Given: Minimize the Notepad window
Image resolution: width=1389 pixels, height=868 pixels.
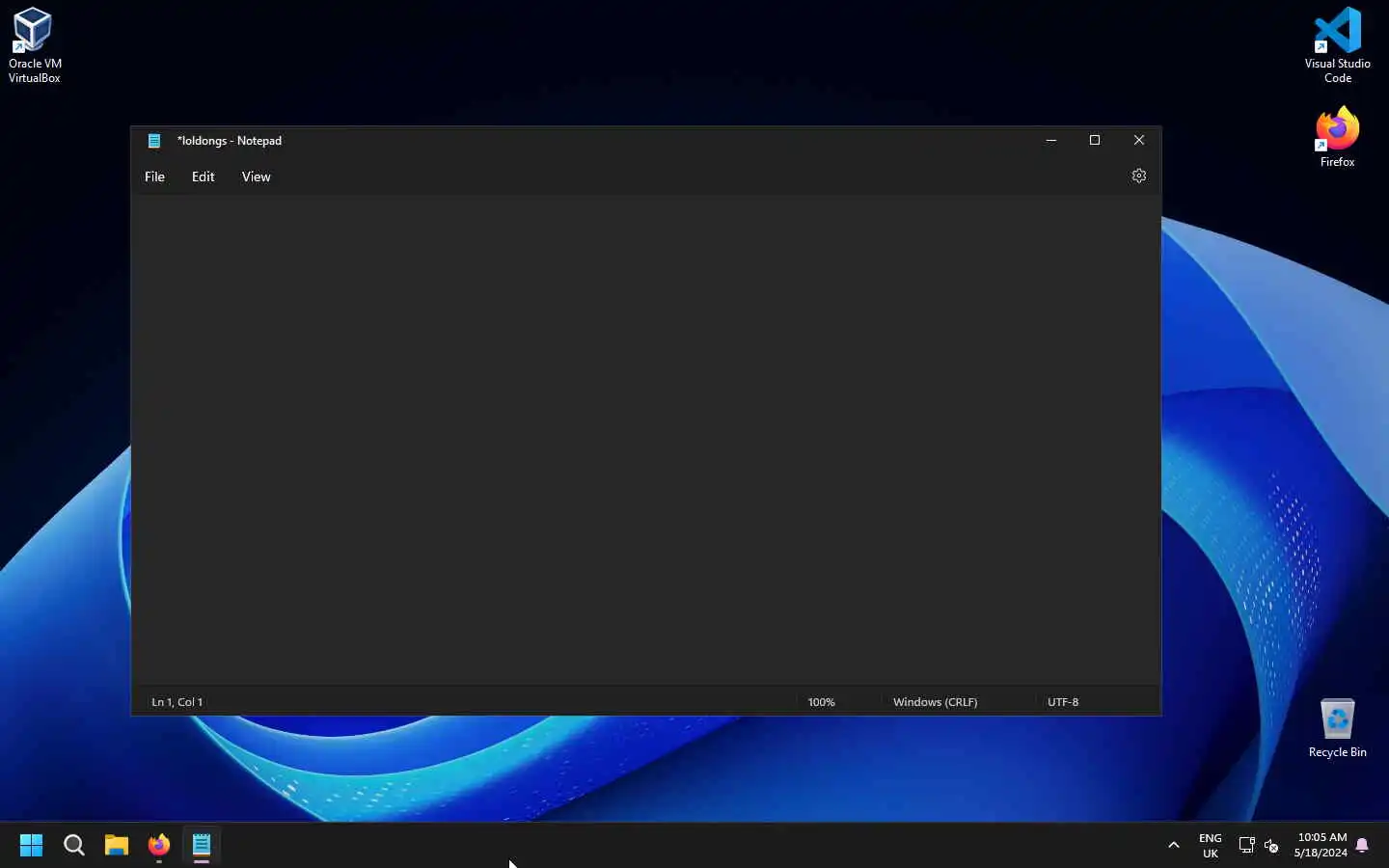Looking at the screenshot, I should click(x=1051, y=141).
